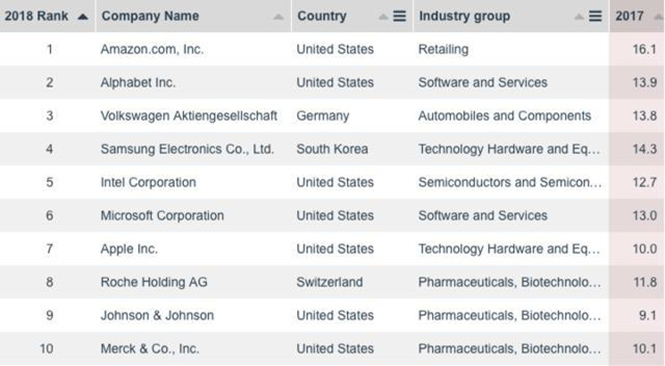Open the Industry group column filter menu icon

[595, 16]
